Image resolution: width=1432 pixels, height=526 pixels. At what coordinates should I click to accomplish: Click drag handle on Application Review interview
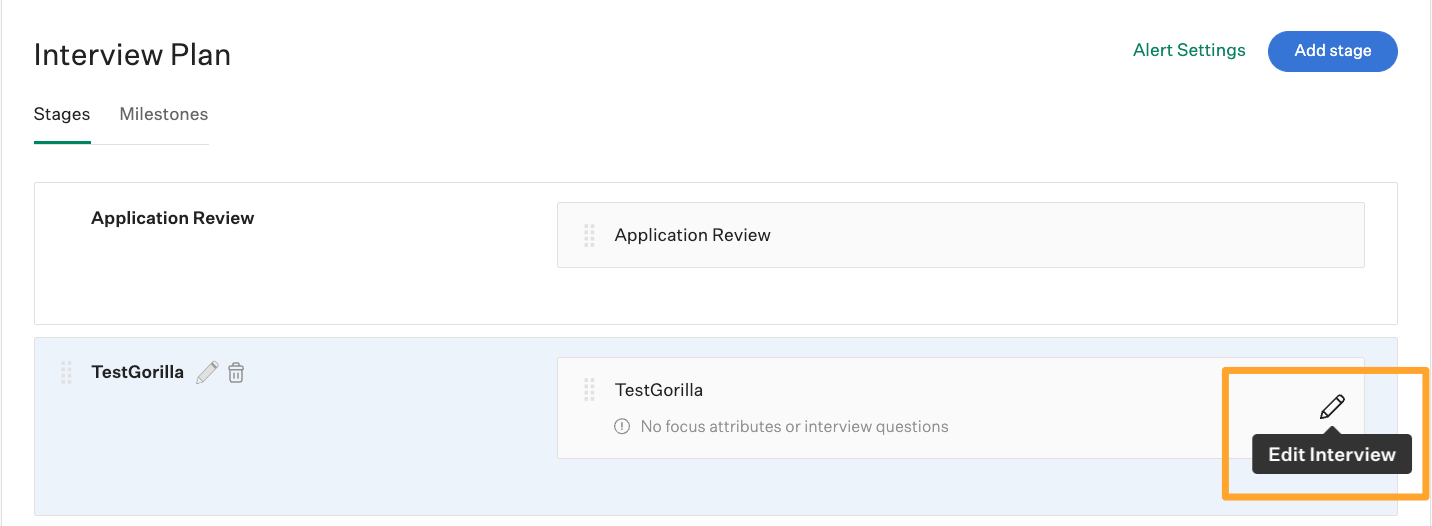(x=589, y=236)
